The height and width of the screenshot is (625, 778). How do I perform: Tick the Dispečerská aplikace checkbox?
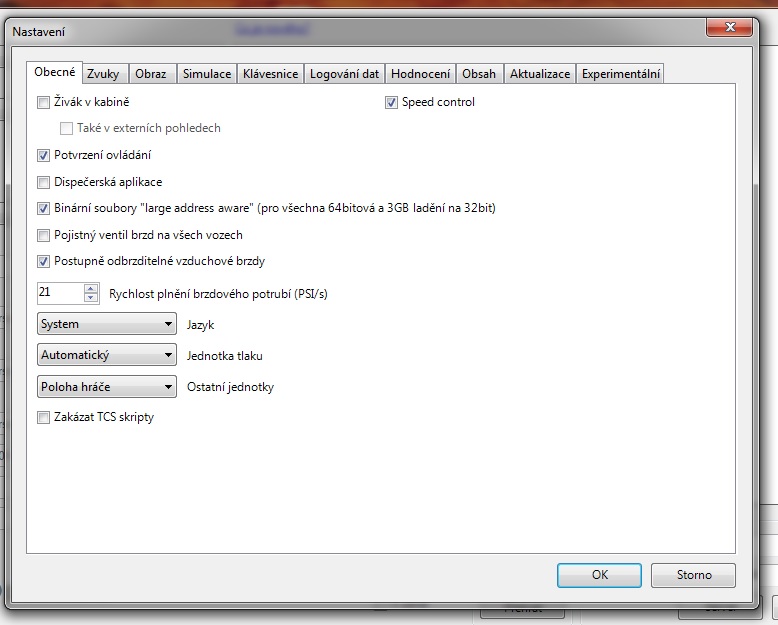pos(43,182)
